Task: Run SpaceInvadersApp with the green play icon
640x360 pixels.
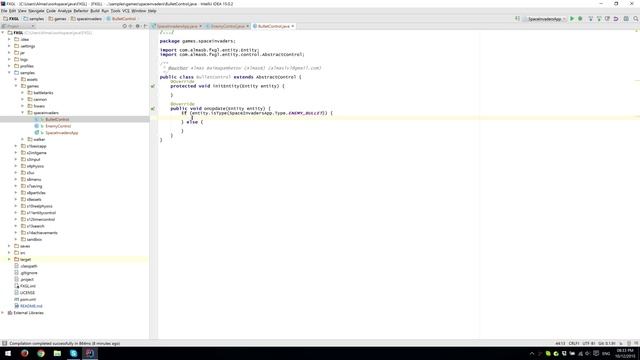Action: (x=572, y=19)
